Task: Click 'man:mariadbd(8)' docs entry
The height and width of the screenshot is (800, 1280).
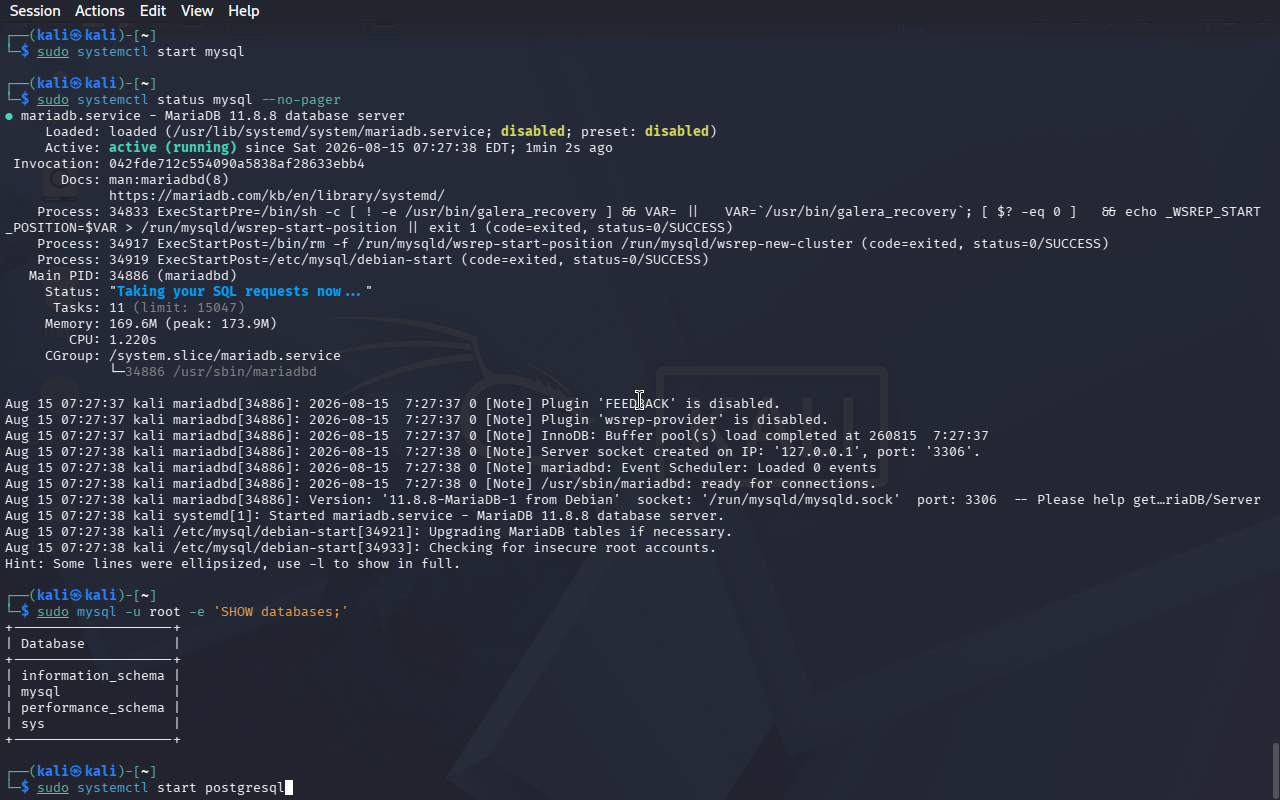Action: pyautogui.click(x=169, y=180)
